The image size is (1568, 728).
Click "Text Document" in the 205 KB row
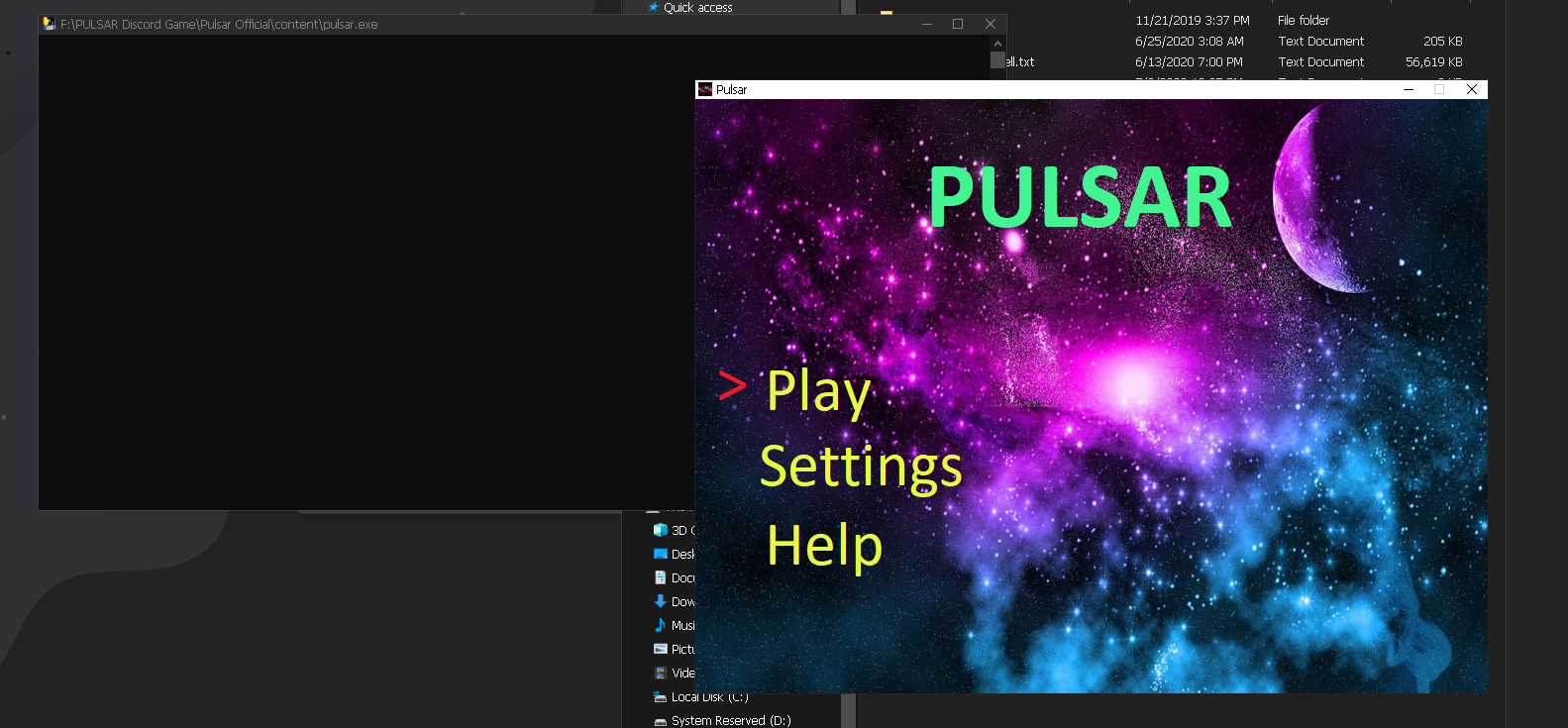pos(1321,41)
